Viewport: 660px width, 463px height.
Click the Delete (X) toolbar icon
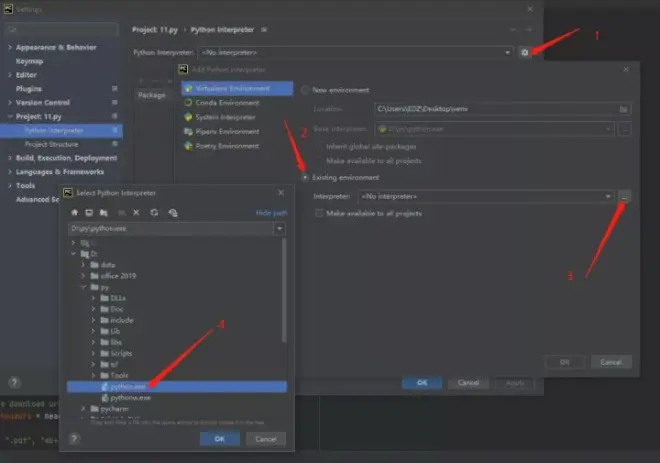[x=136, y=213]
